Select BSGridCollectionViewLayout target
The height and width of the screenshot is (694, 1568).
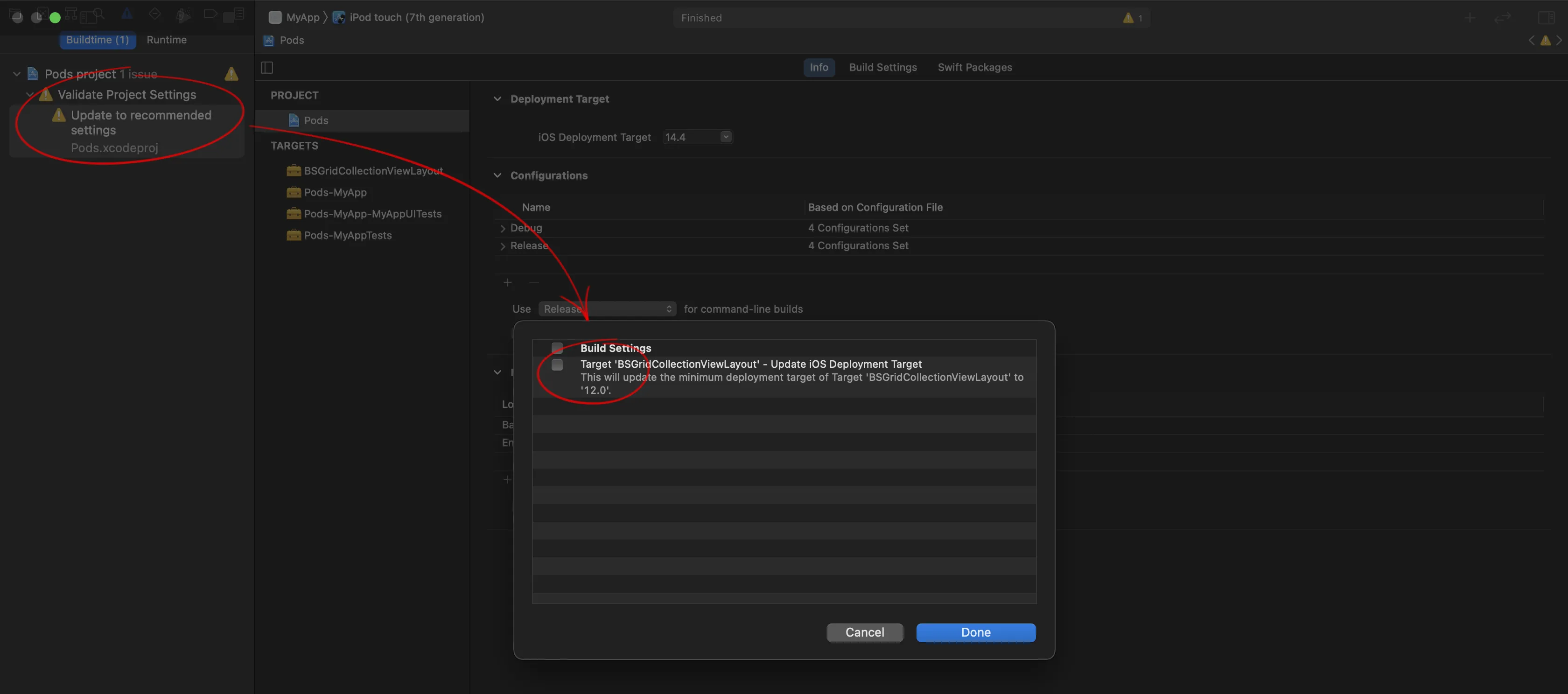coord(372,171)
